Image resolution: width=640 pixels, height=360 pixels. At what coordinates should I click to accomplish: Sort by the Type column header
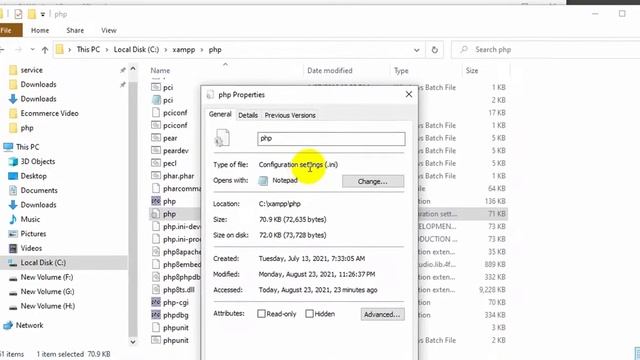pyautogui.click(x=401, y=71)
